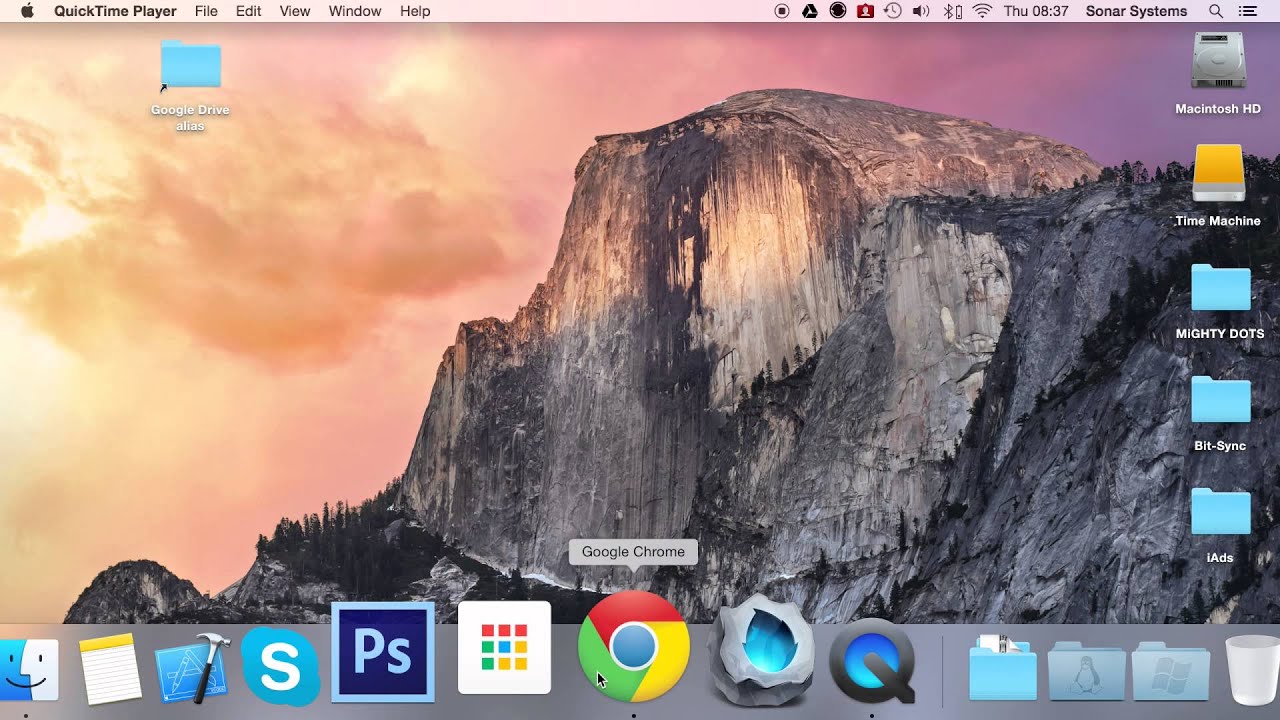1280x720 pixels.
Task: Switch to QuickTime Player in the Dock
Action: pos(872,660)
